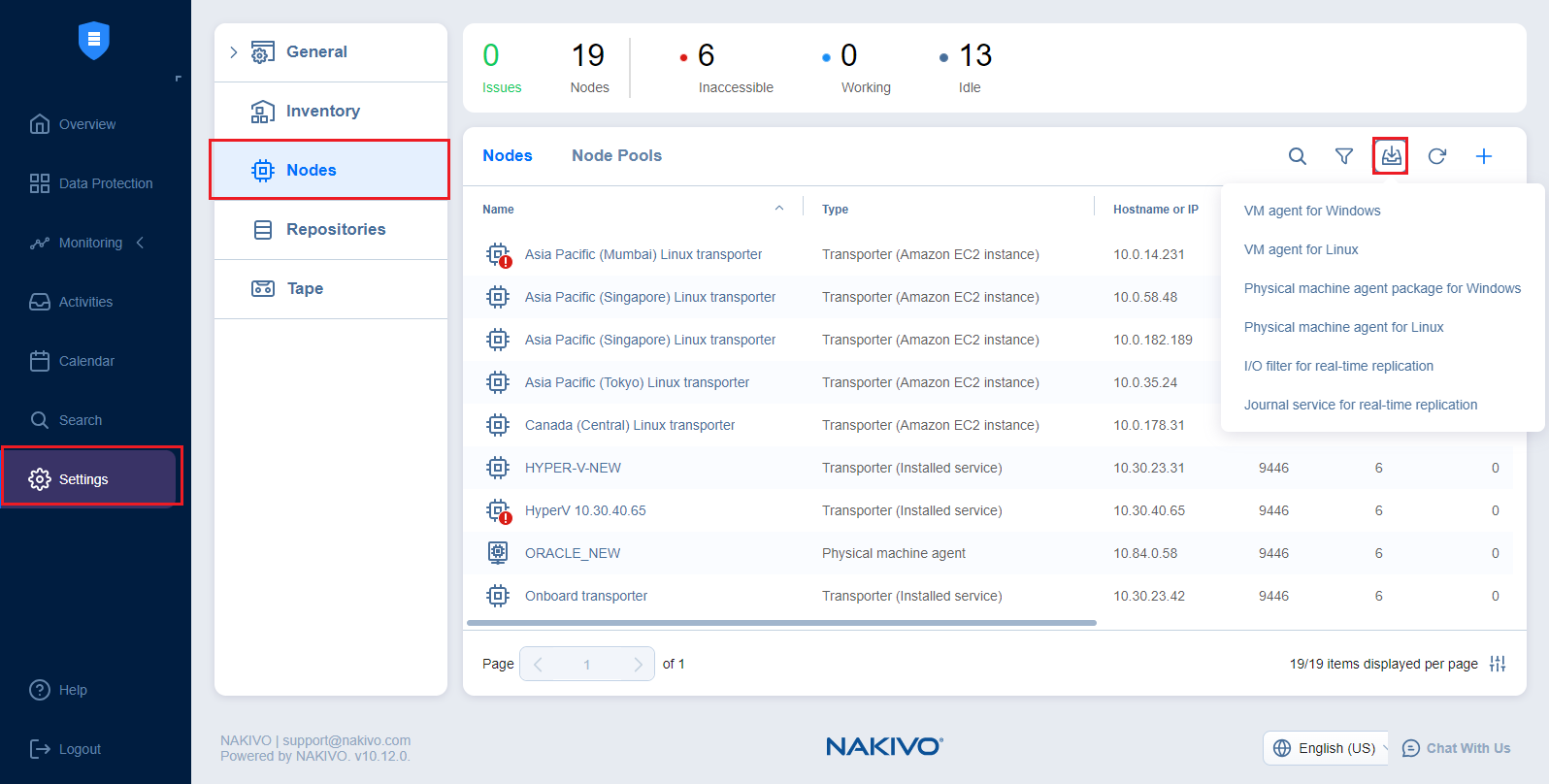Click the search magnifier icon in Nodes toolbar
Screen dimensions: 1549x784
1297,156
